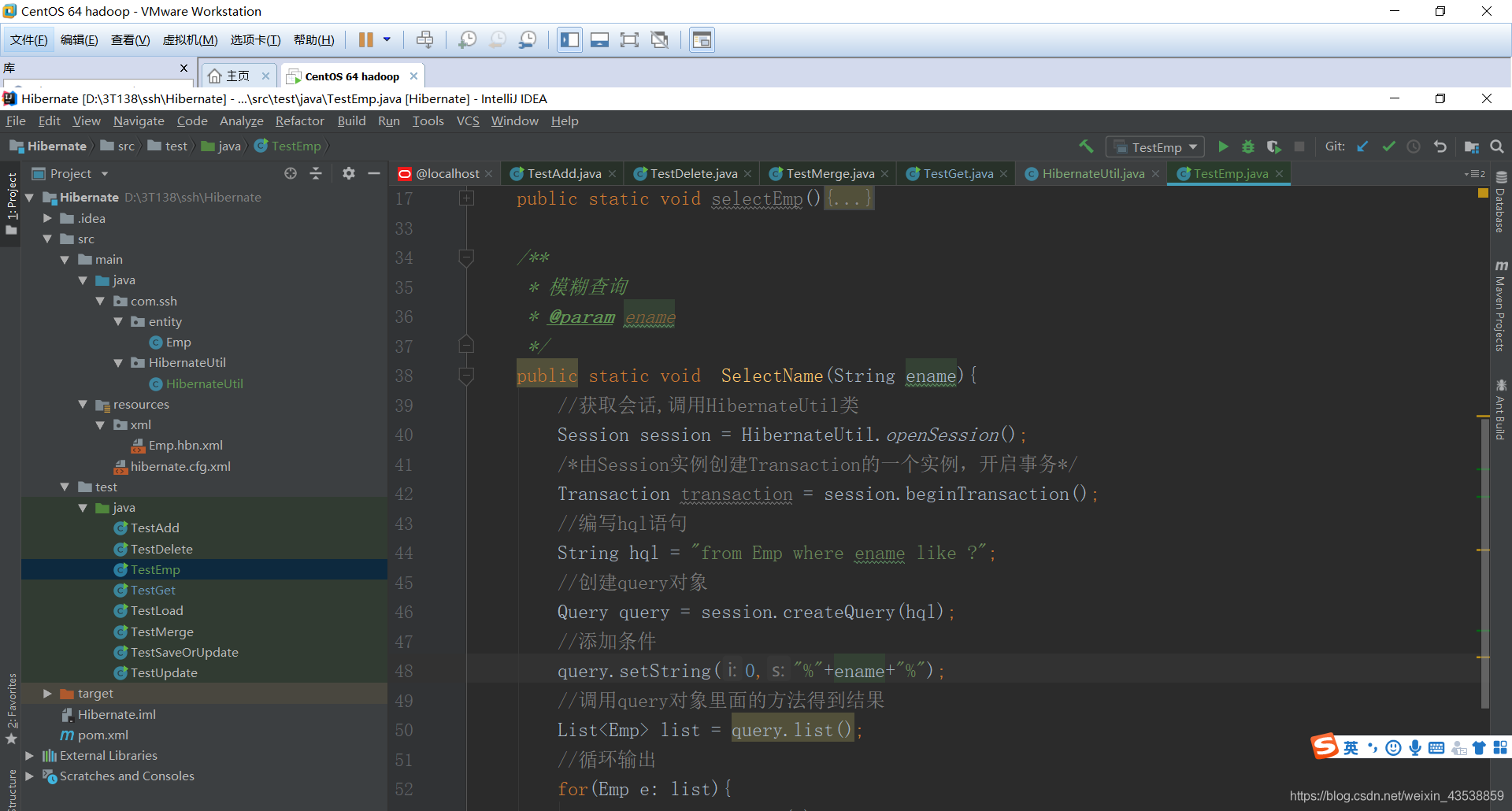This screenshot has height=811, width=1512.
Task: Open the Refactor menu
Action: [x=299, y=120]
